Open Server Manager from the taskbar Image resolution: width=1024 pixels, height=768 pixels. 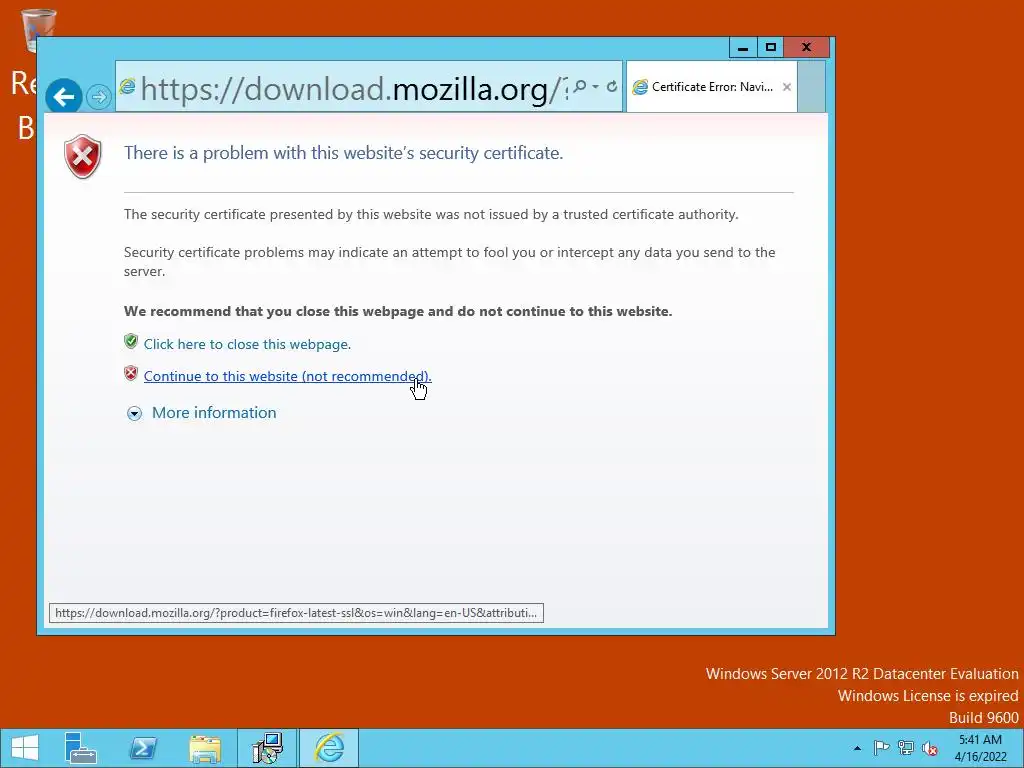click(x=81, y=748)
